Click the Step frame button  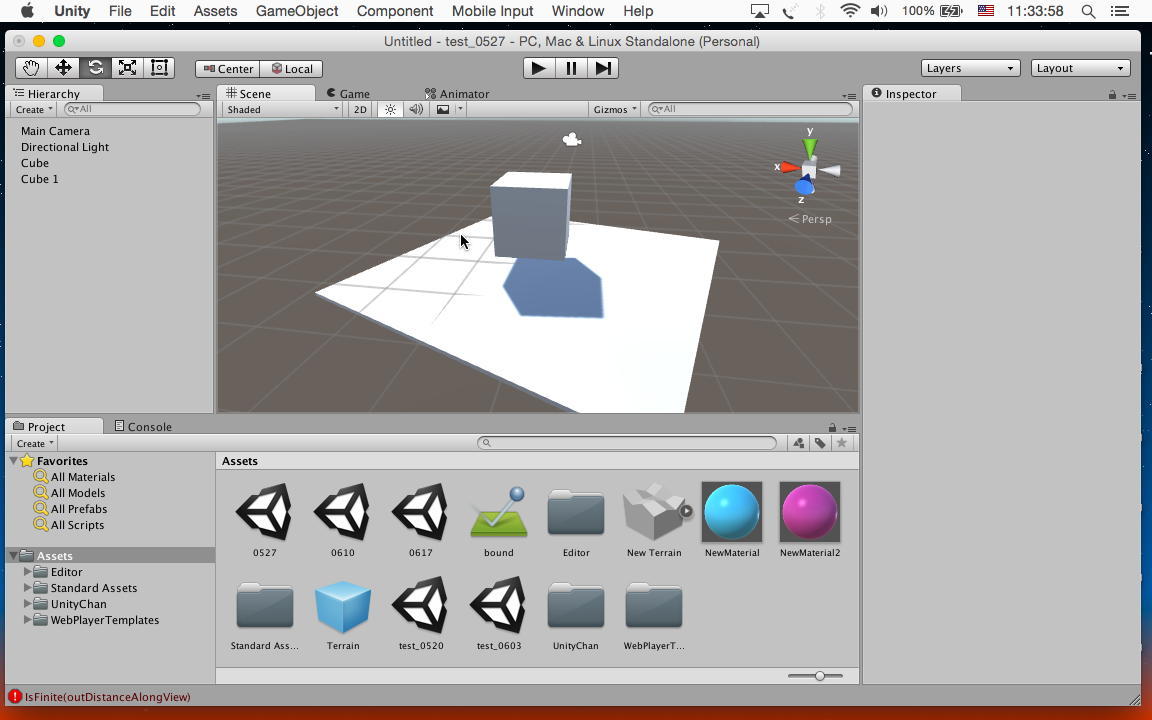click(603, 68)
